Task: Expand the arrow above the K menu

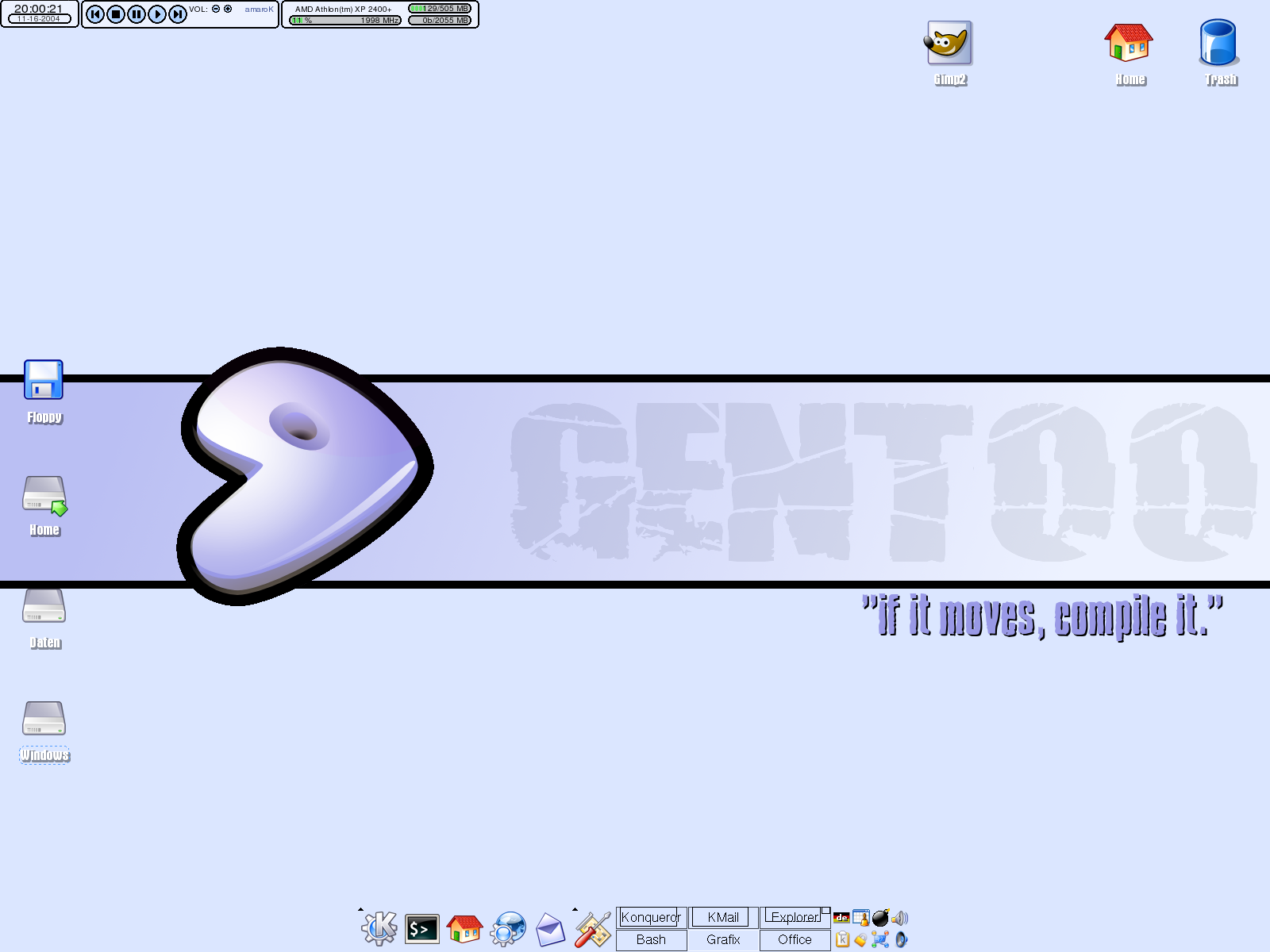Action: [360, 909]
